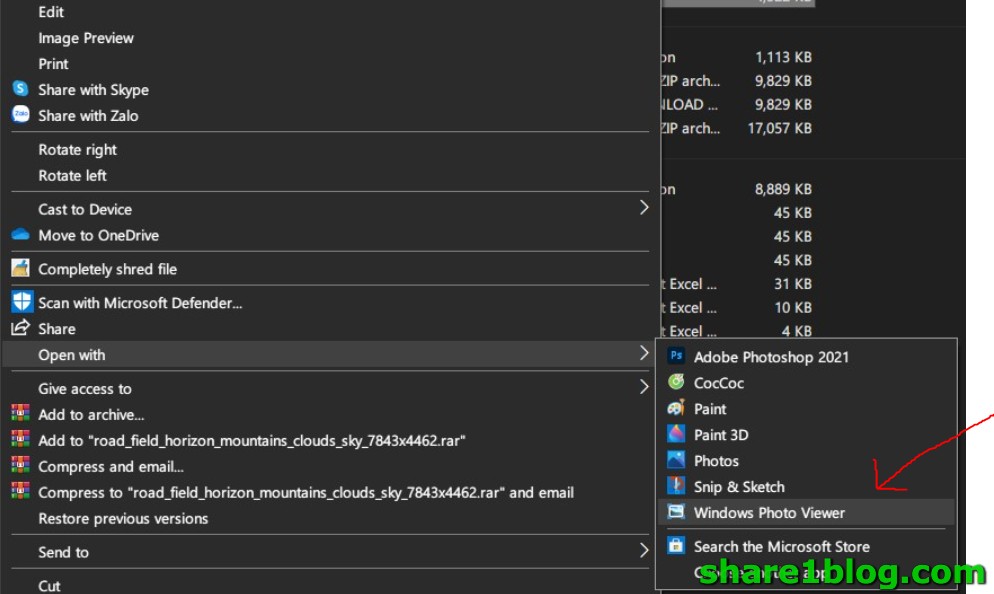Select Share with Skype

(x=93, y=90)
